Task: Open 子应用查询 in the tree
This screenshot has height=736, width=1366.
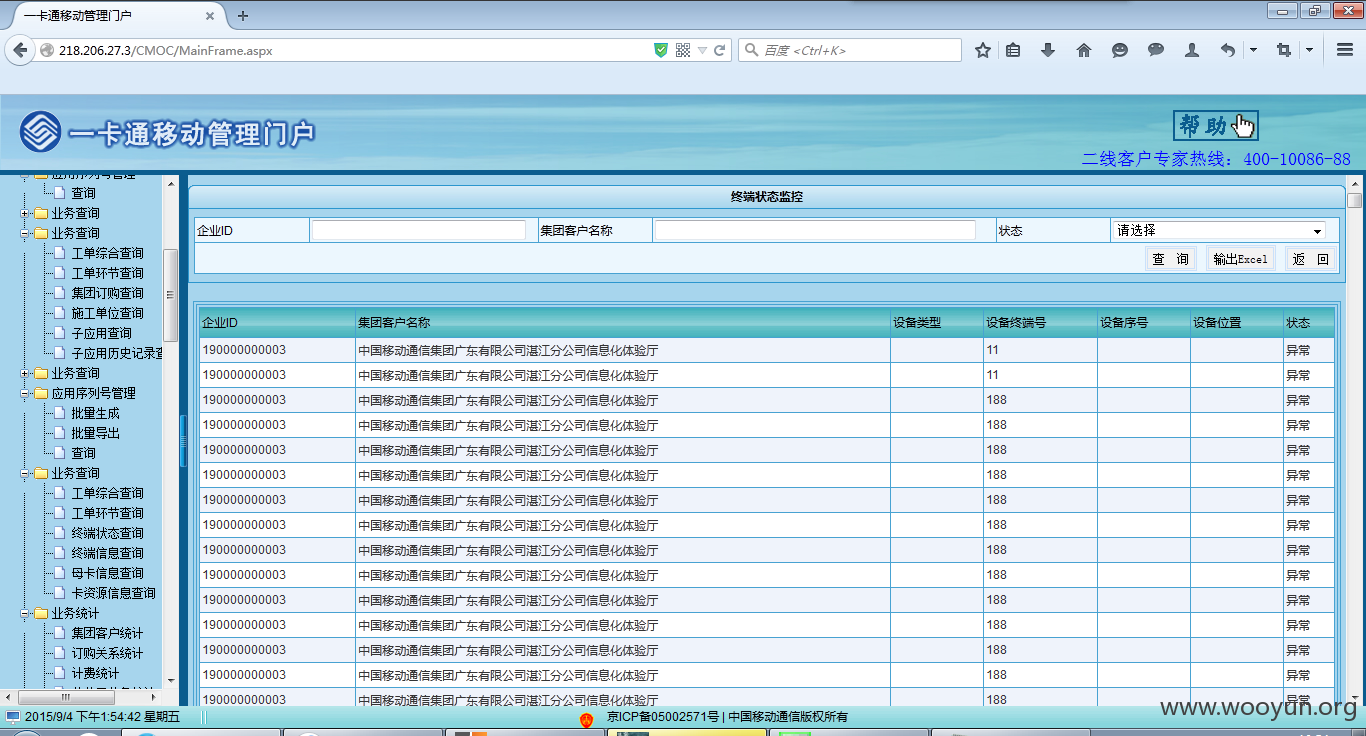Action: point(101,333)
